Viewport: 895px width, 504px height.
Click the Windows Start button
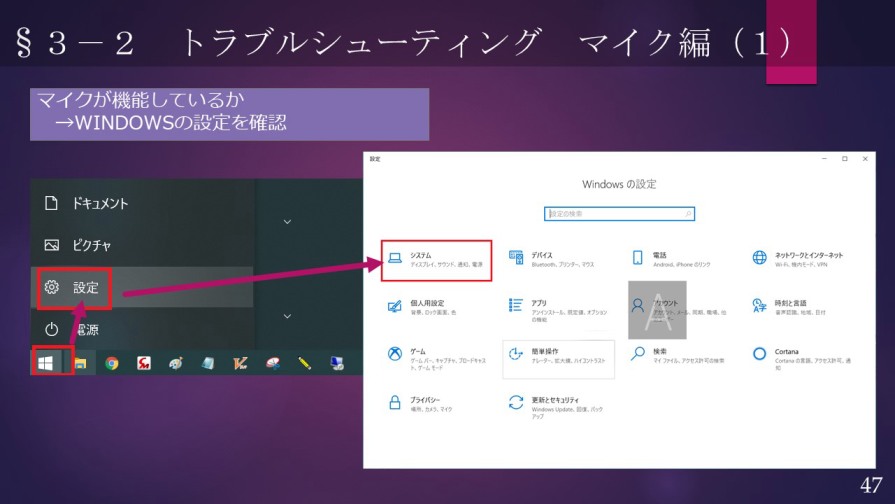pos(46,362)
